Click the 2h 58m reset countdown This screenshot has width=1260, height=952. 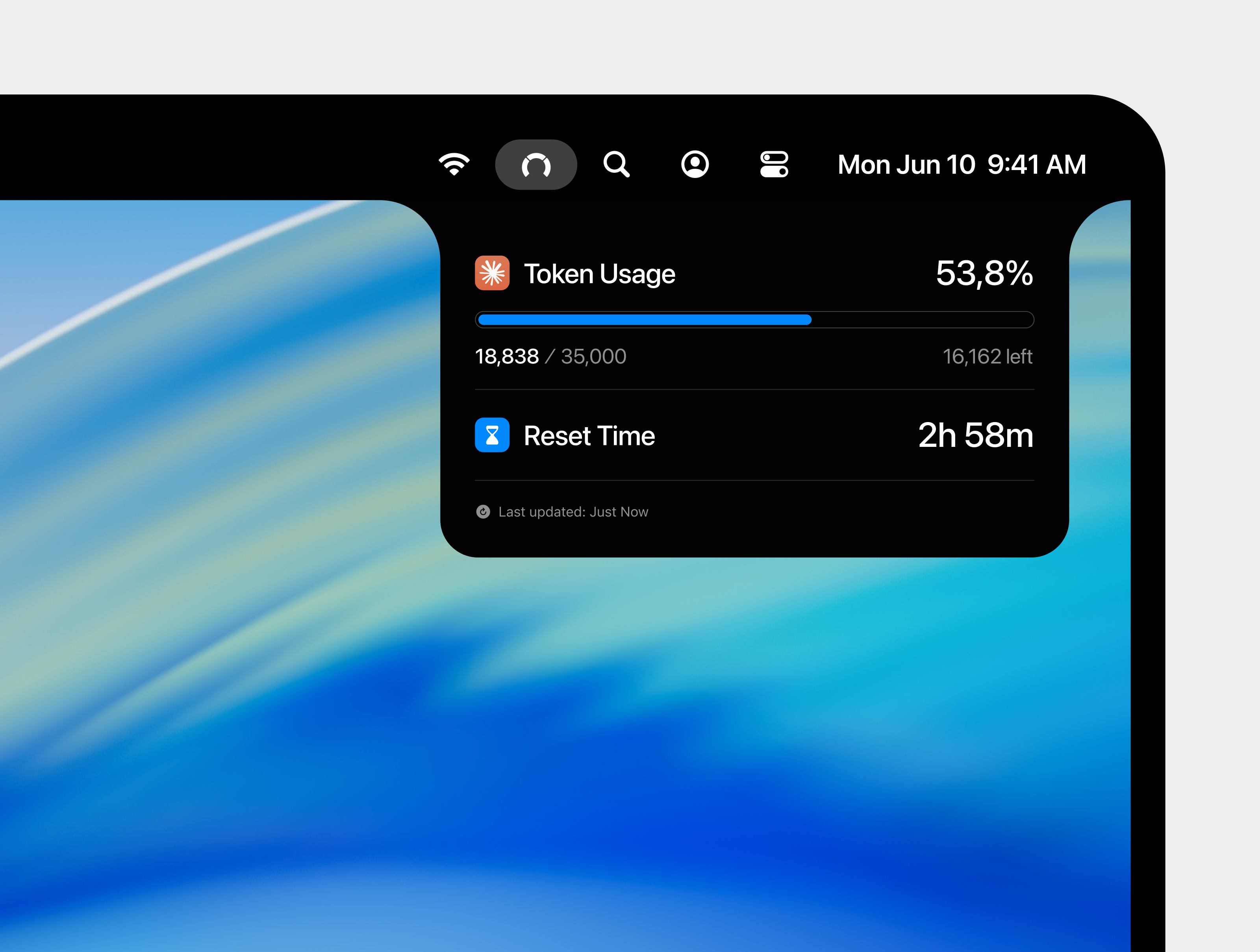pos(976,435)
